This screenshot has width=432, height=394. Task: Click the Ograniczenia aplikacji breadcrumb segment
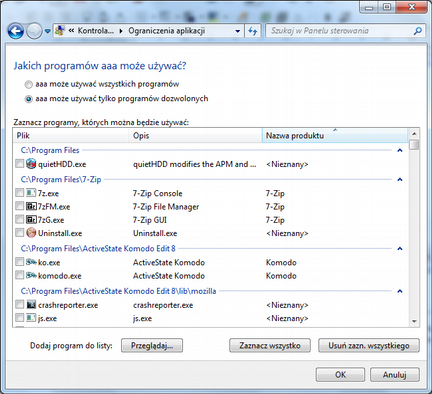[x=167, y=31]
